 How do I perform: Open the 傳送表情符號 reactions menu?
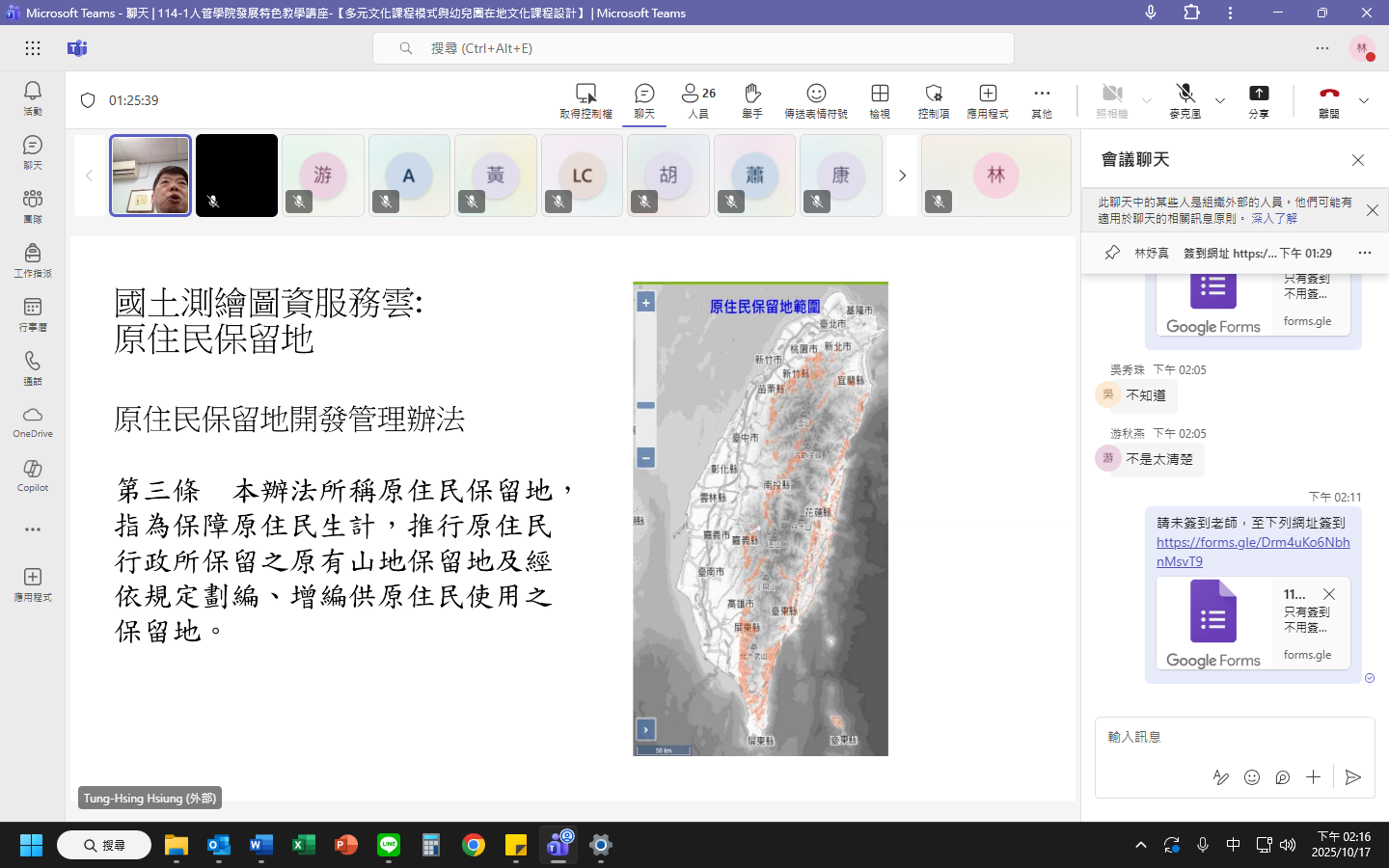coord(816,99)
